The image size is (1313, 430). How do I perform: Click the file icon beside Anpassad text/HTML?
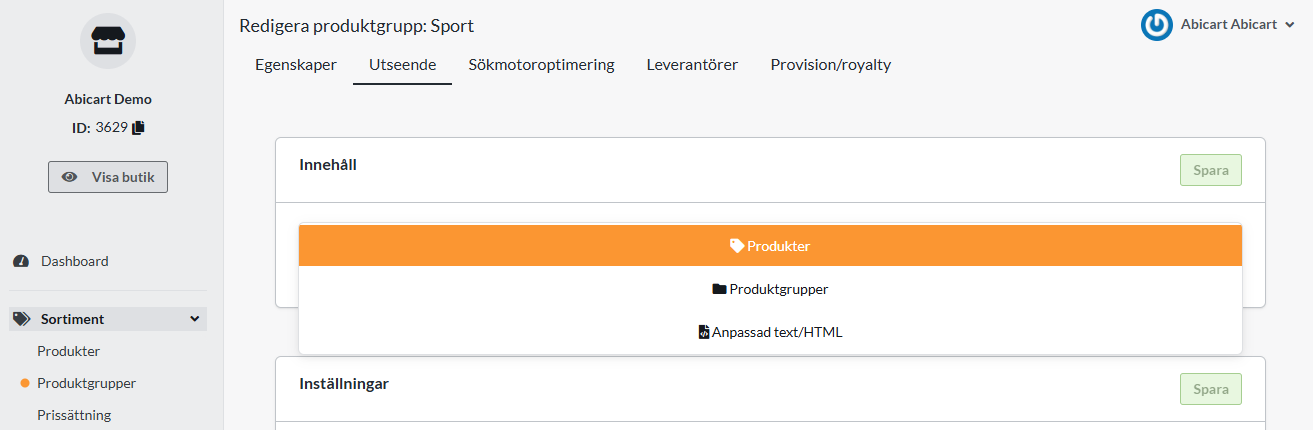[704, 332]
